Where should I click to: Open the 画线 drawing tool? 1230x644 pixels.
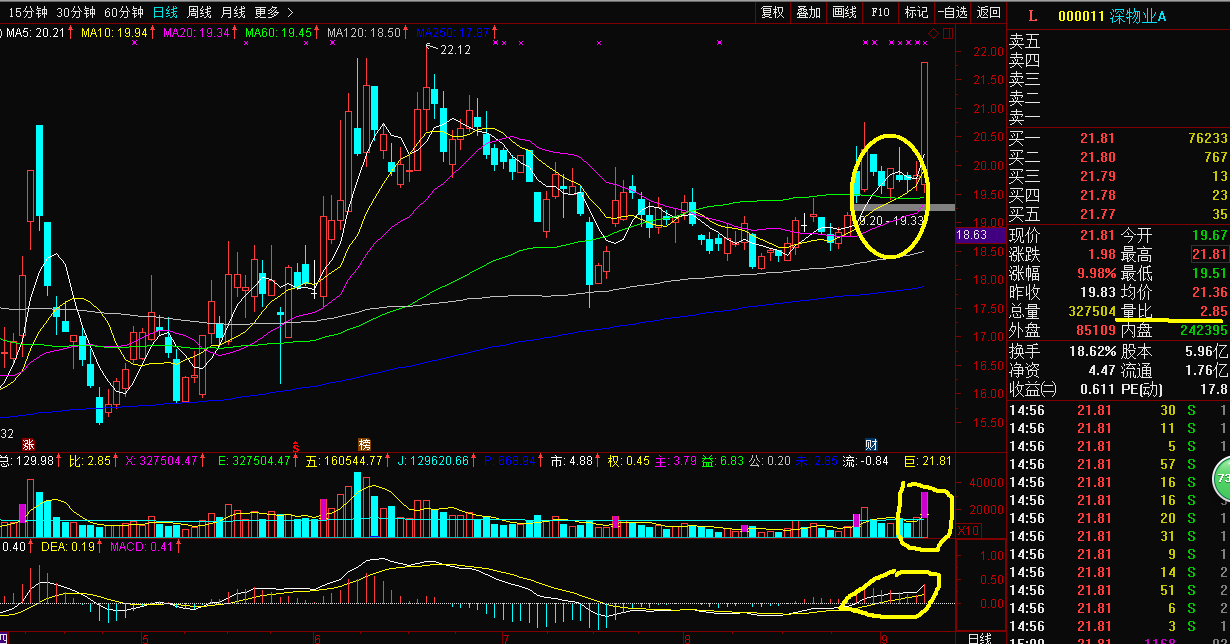(x=845, y=12)
